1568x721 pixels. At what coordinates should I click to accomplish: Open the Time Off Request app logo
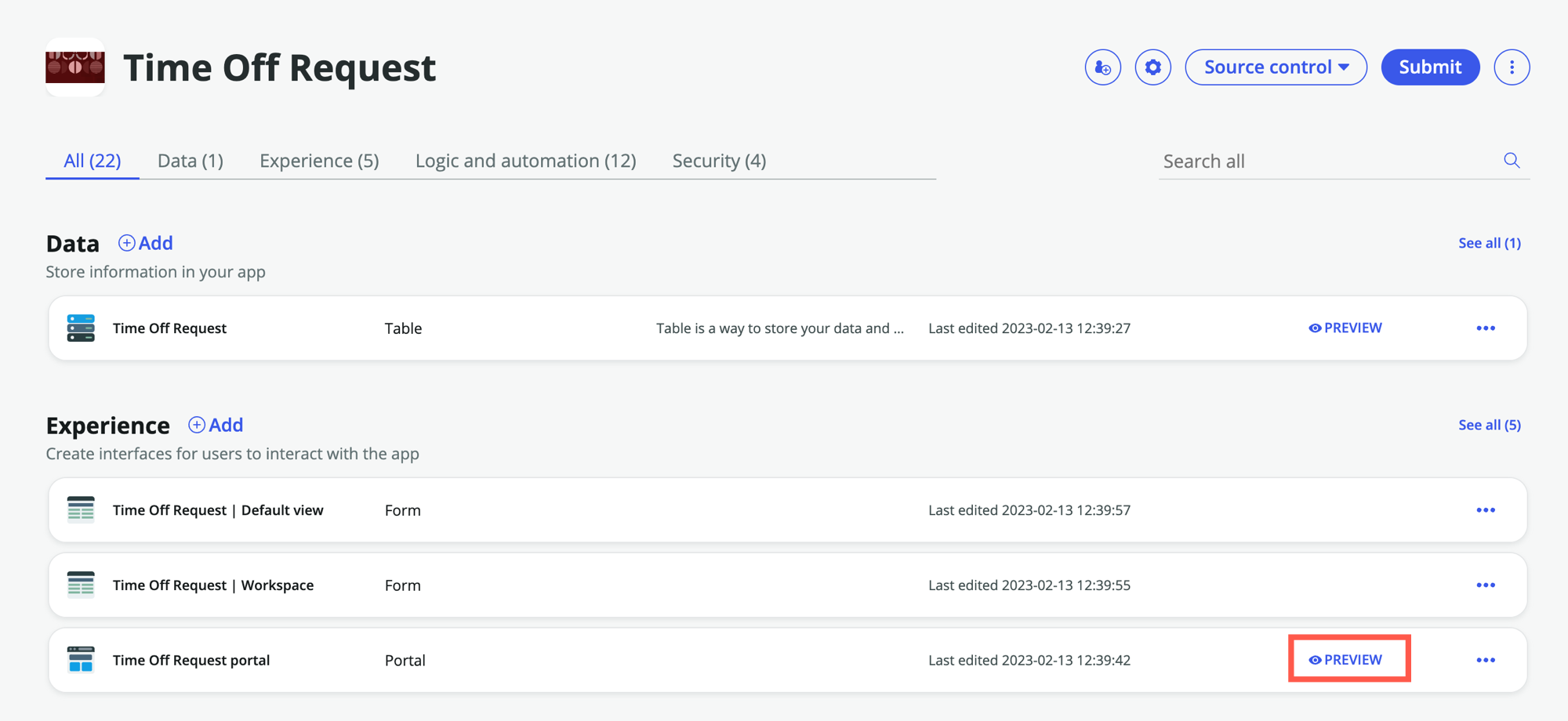75,67
